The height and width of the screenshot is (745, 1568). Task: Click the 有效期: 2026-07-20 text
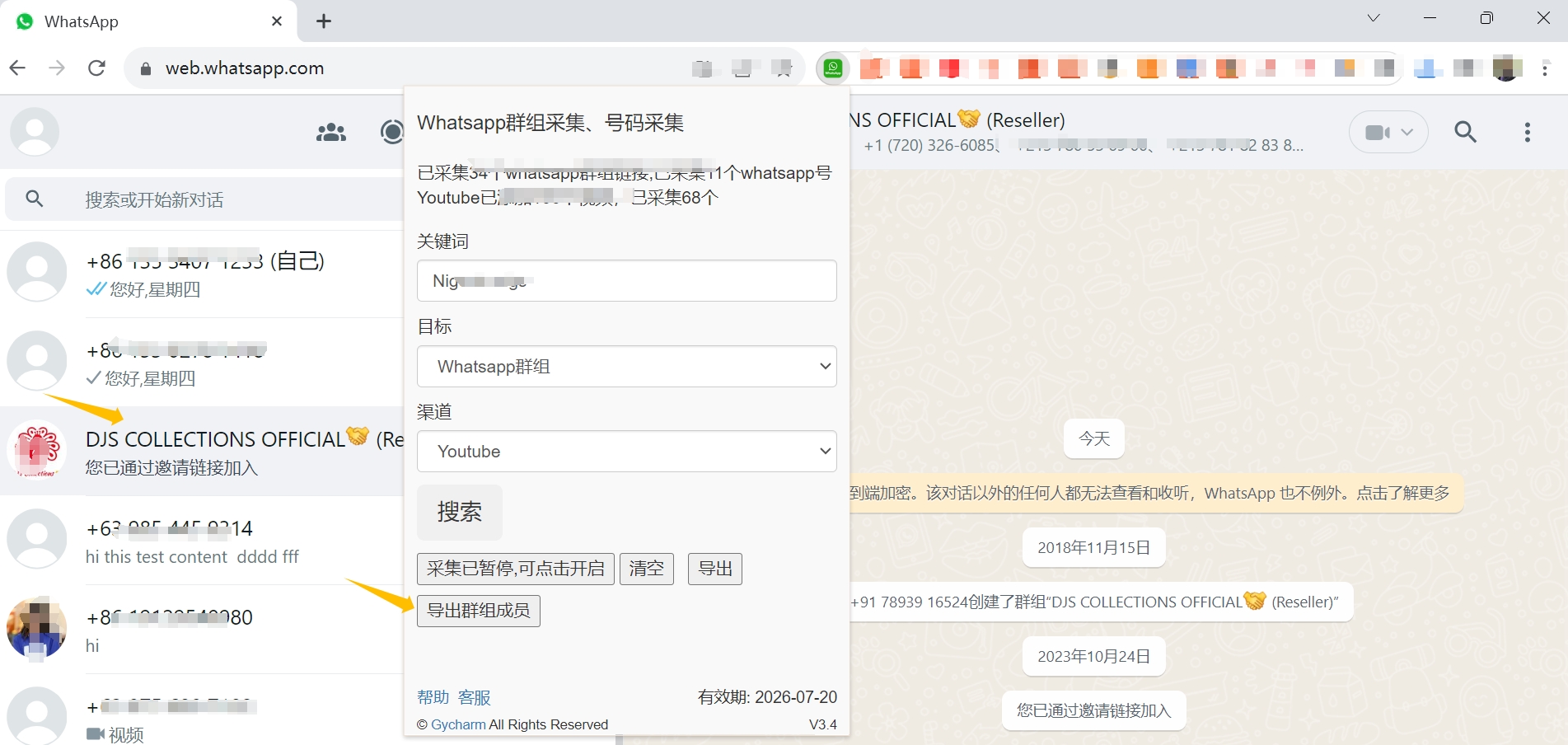click(x=767, y=697)
